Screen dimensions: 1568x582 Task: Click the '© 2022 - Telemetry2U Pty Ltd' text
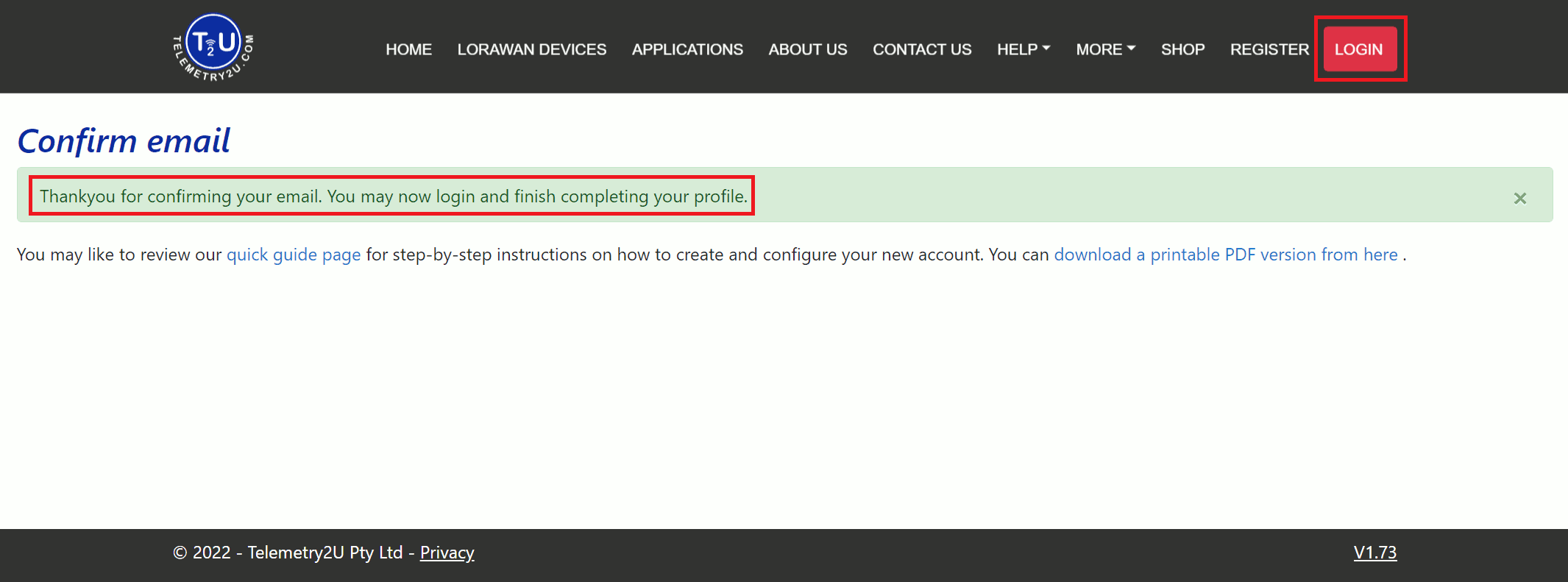click(288, 553)
